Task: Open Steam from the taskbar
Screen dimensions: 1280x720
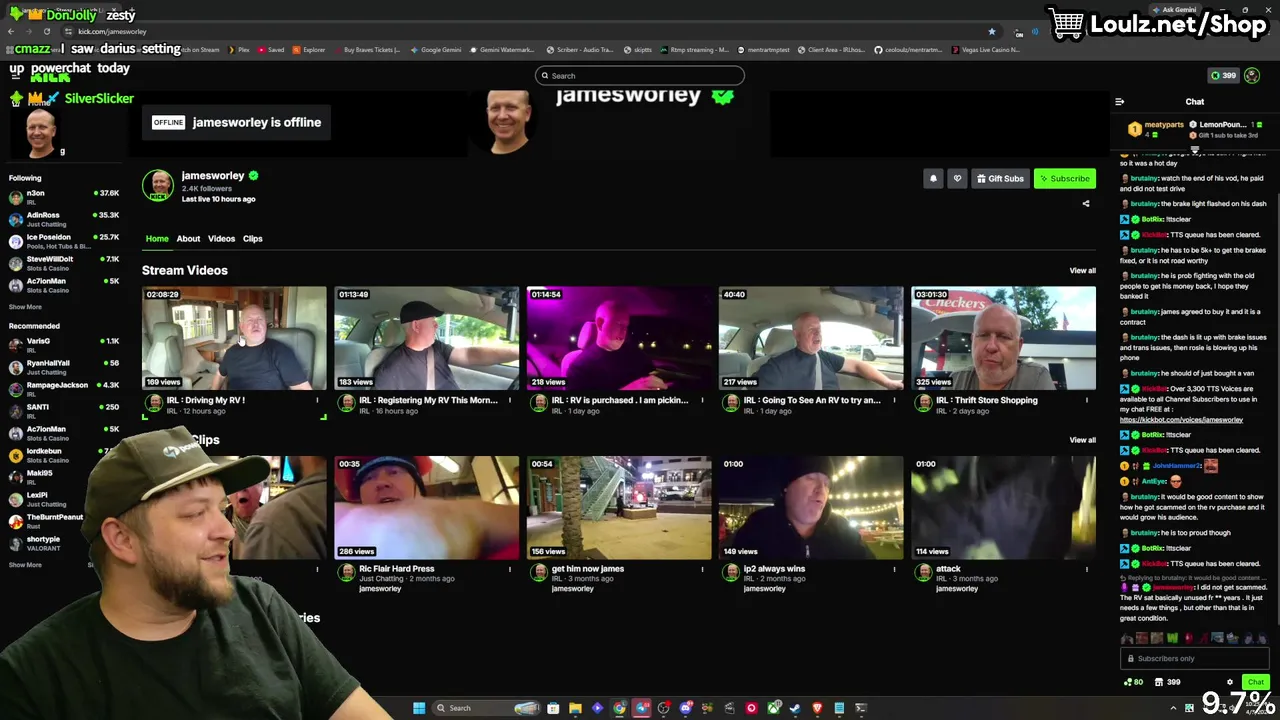Action: [795, 708]
